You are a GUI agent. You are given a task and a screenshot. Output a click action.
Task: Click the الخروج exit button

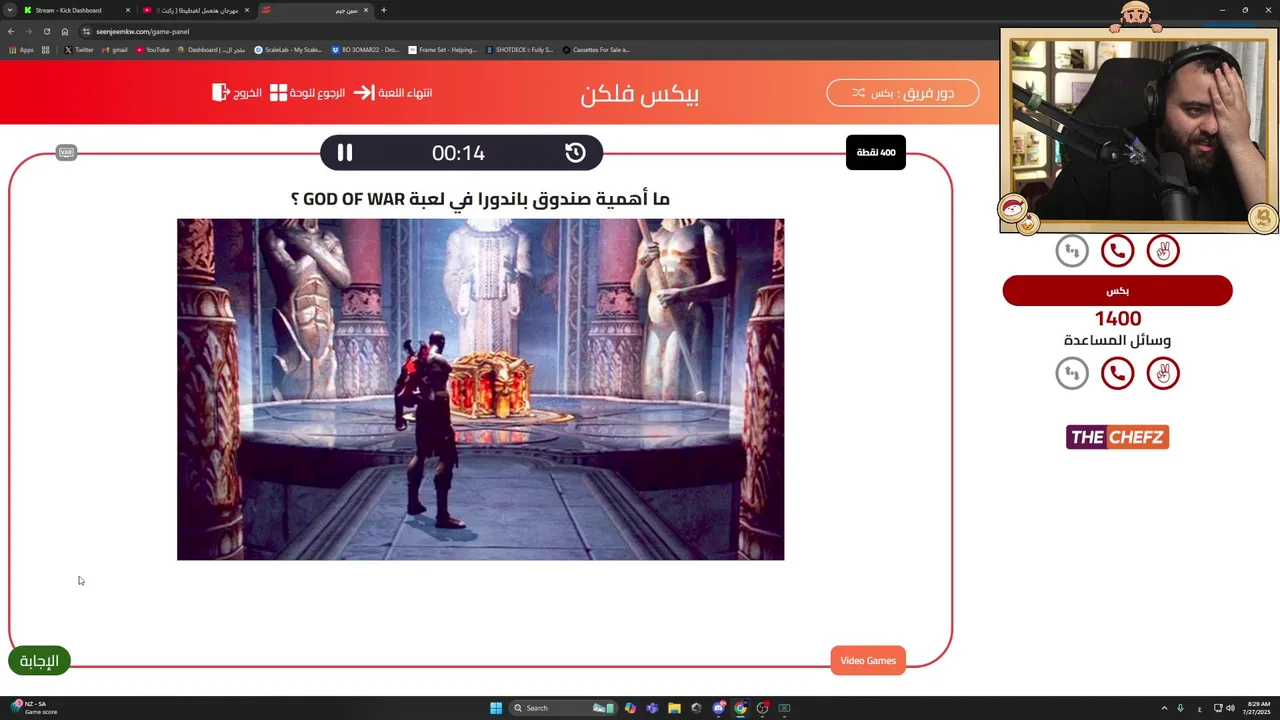(237, 93)
